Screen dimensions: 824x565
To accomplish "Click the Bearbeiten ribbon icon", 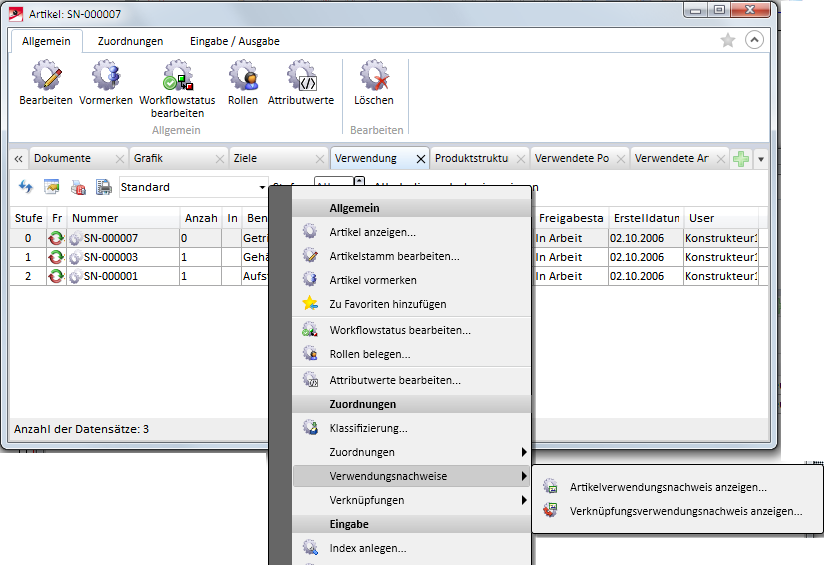I will [x=46, y=77].
